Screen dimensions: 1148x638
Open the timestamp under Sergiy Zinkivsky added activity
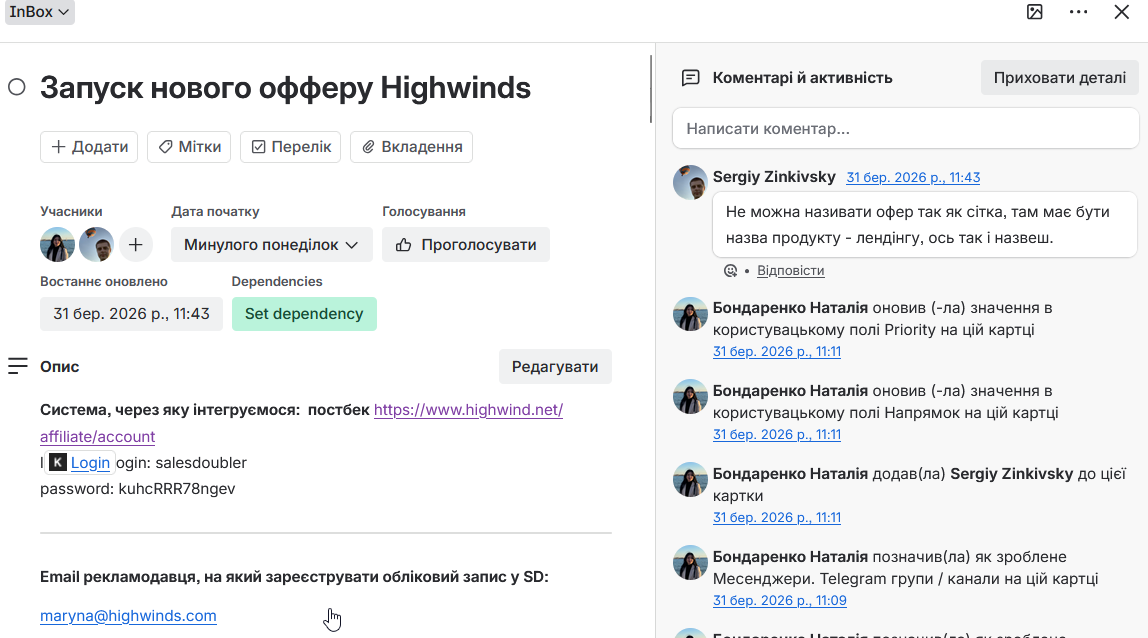click(x=777, y=517)
